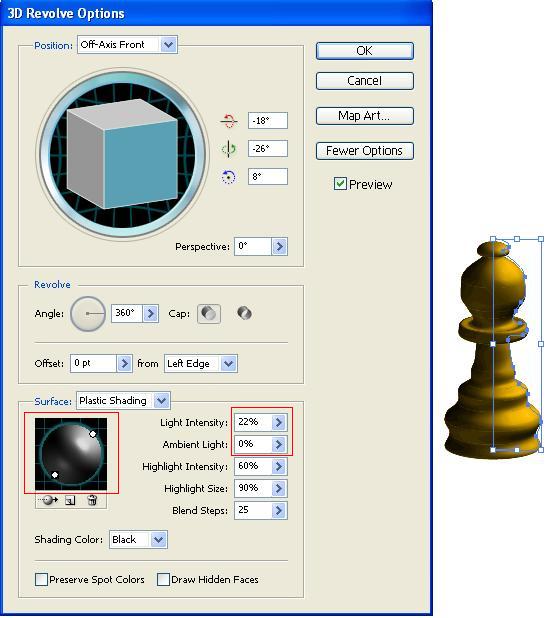
Task: Click the 3D rotation cube preview
Action: pyautogui.click(x=123, y=154)
